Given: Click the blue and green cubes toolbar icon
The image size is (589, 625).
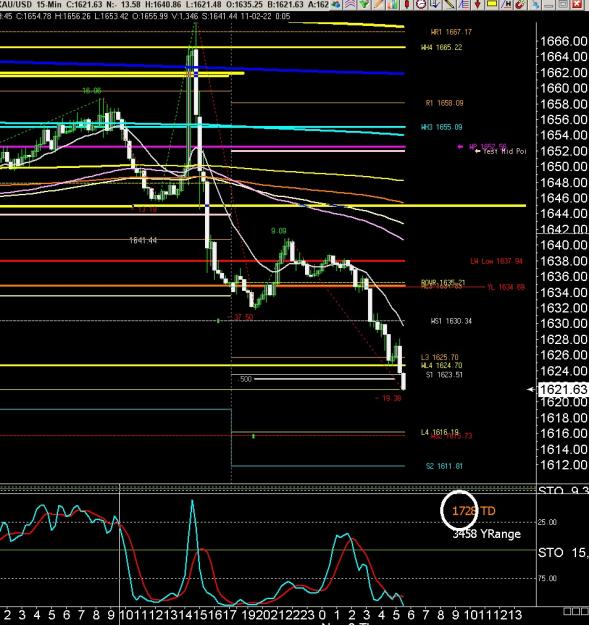Looking at the screenshot, I should 336,4.
